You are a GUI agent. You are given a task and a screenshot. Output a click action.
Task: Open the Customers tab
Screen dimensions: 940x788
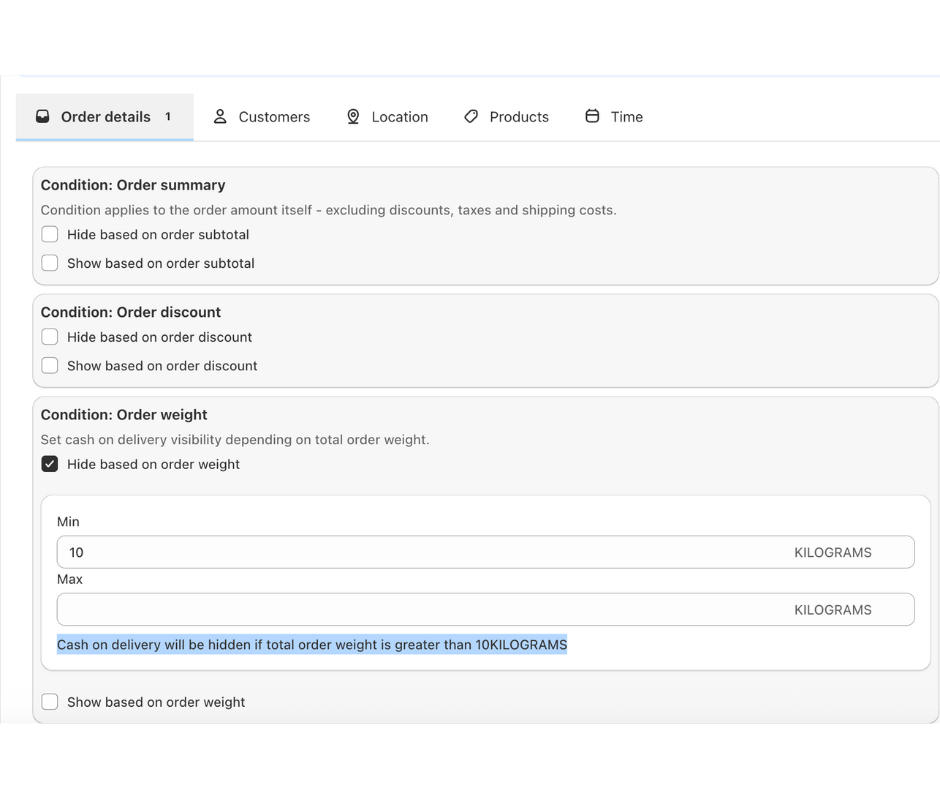(273, 117)
